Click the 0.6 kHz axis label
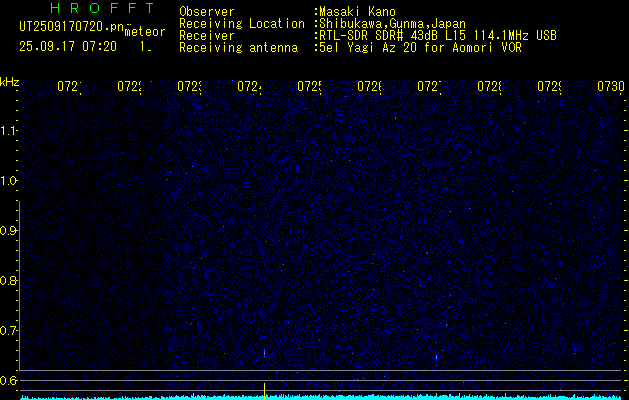 click(x=8, y=380)
